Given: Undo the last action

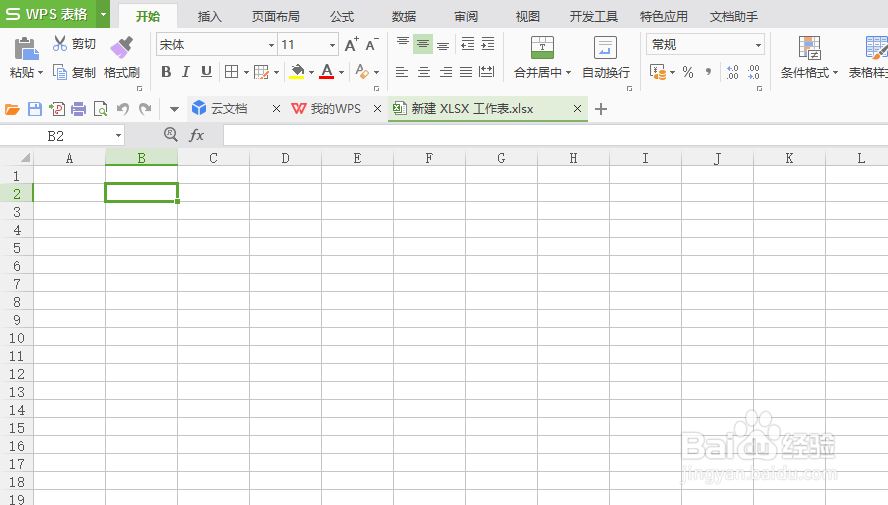Looking at the screenshot, I should pyautogui.click(x=122, y=109).
